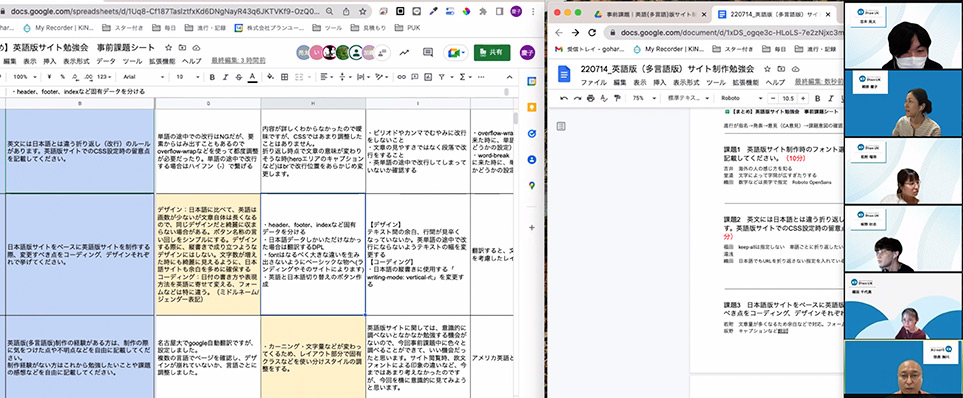The height and width of the screenshot is (398, 963).
Task: Open the Docs 標準テキスト style dropdown
Action: click(688, 98)
